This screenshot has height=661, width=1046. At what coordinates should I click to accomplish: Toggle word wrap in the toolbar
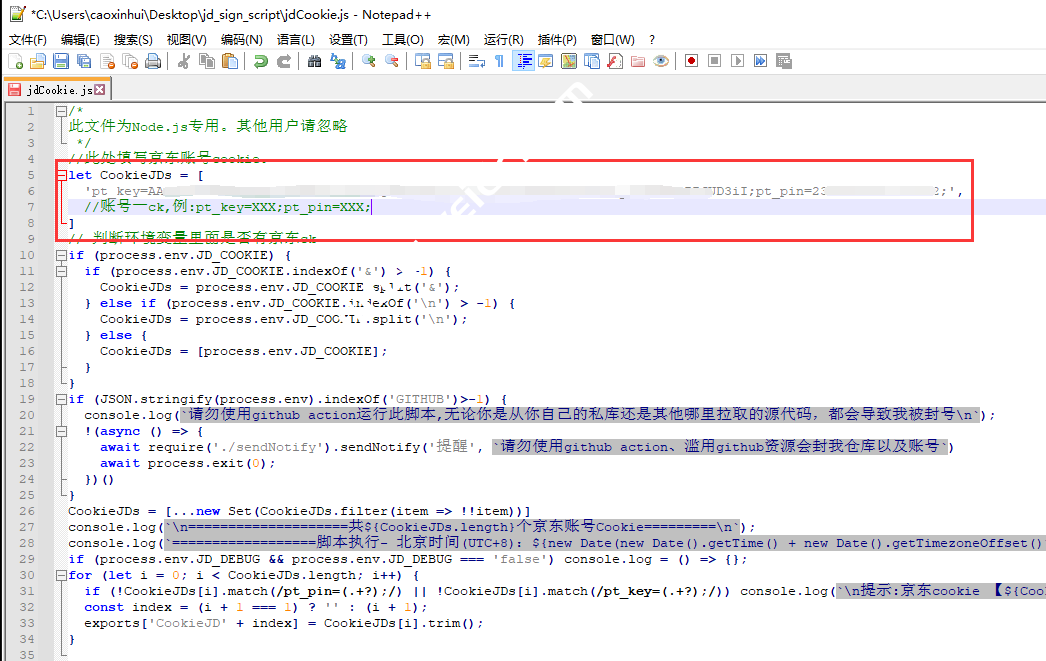pyautogui.click(x=477, y=62)
